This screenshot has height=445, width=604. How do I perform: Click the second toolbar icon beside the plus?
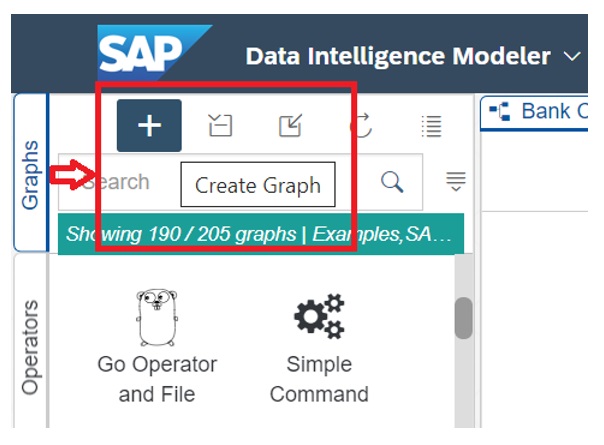point(220,126)
